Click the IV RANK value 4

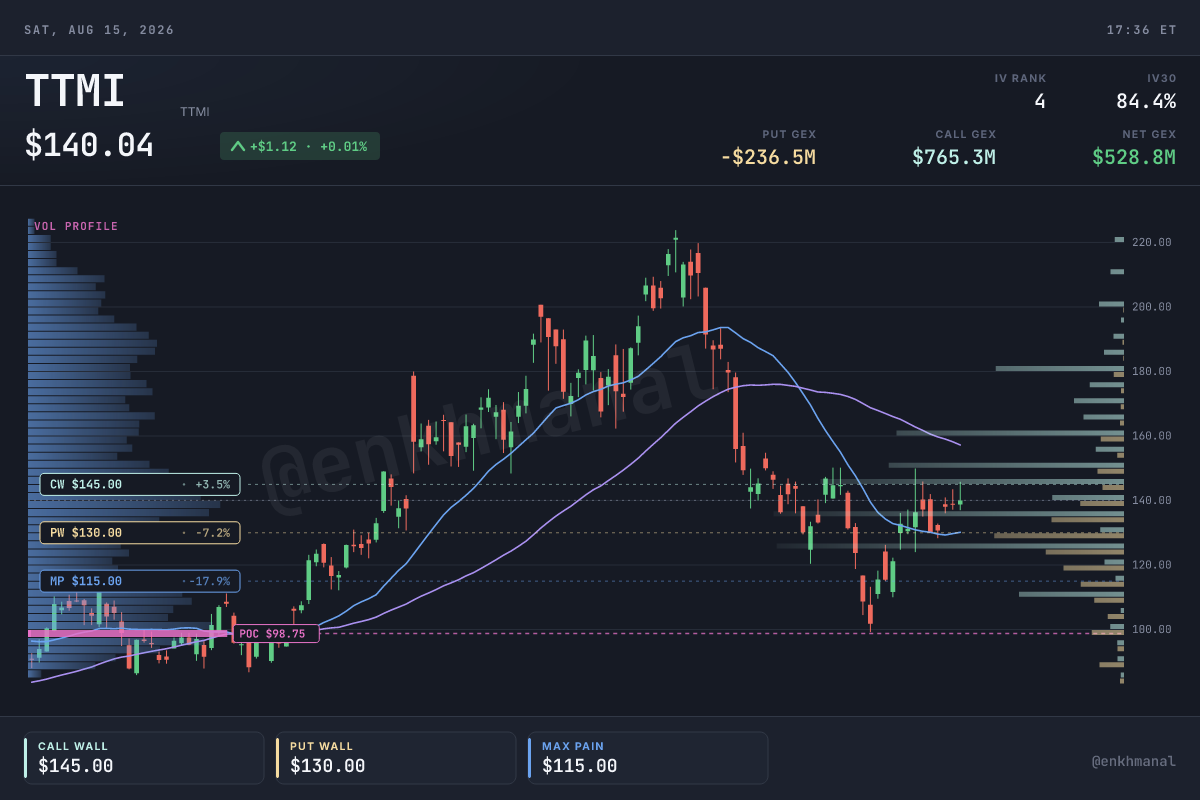pyautogui.click(x=1040, y=101)
